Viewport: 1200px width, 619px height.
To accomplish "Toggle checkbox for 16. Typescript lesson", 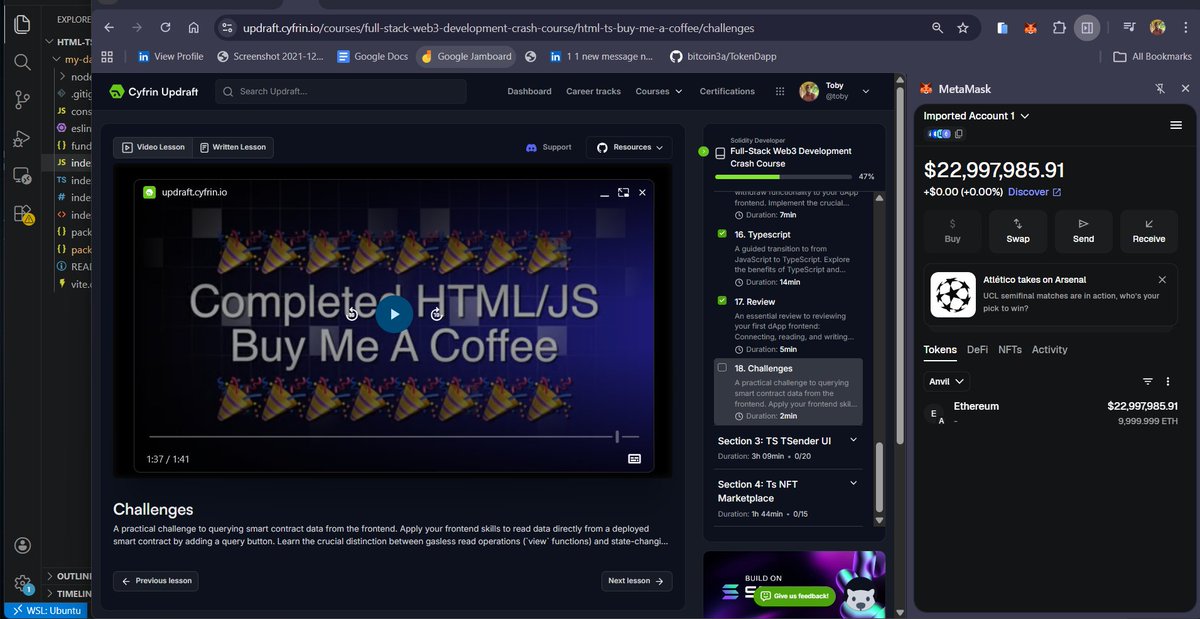I will [723, 234].
